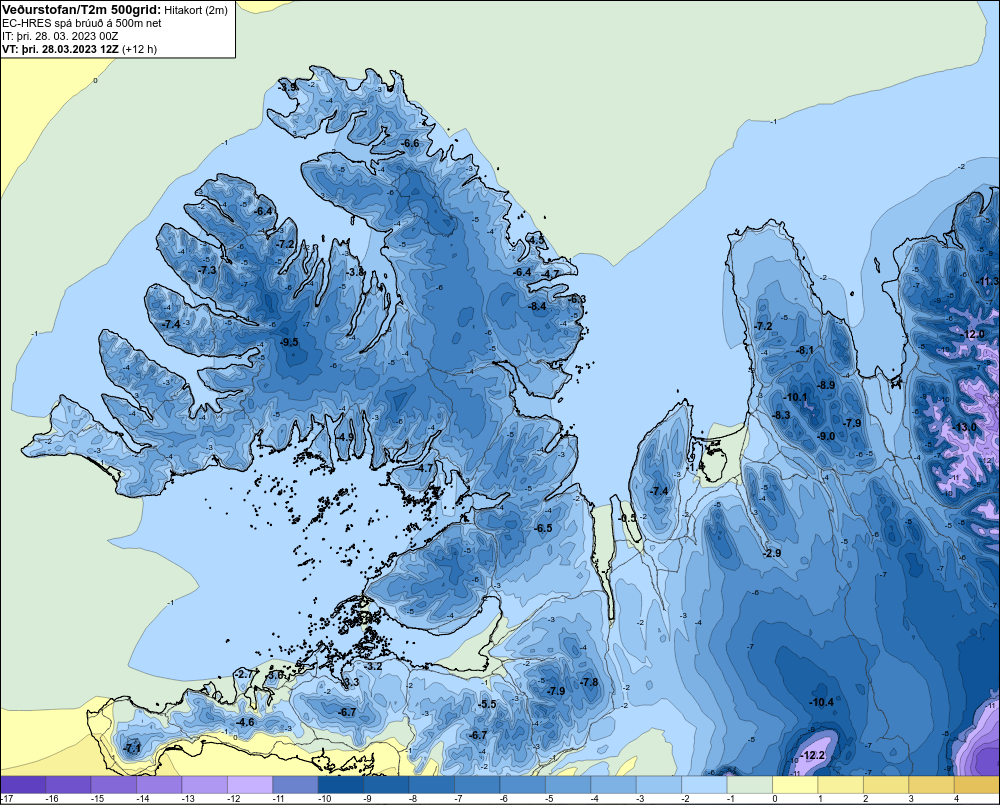Select the -12.2 value on the glacier
The image size is (1000, 805).
pos(812,755)
